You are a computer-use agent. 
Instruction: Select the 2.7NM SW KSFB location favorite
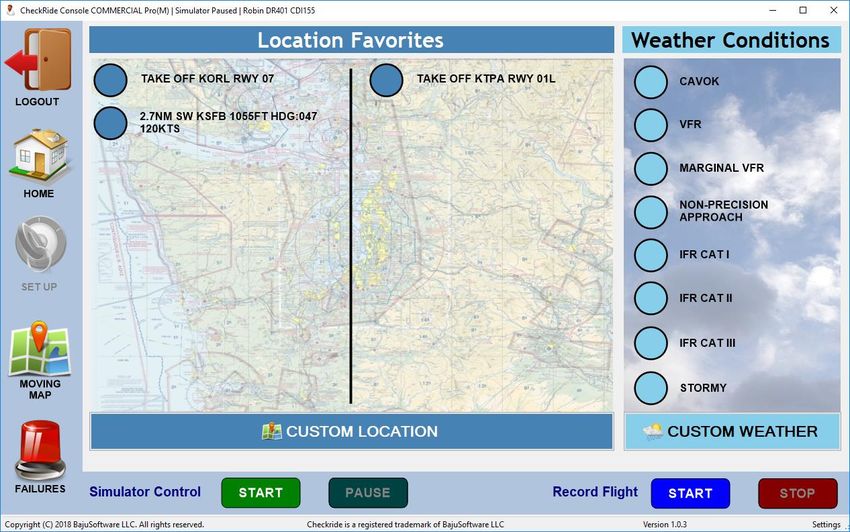point(111,123)
